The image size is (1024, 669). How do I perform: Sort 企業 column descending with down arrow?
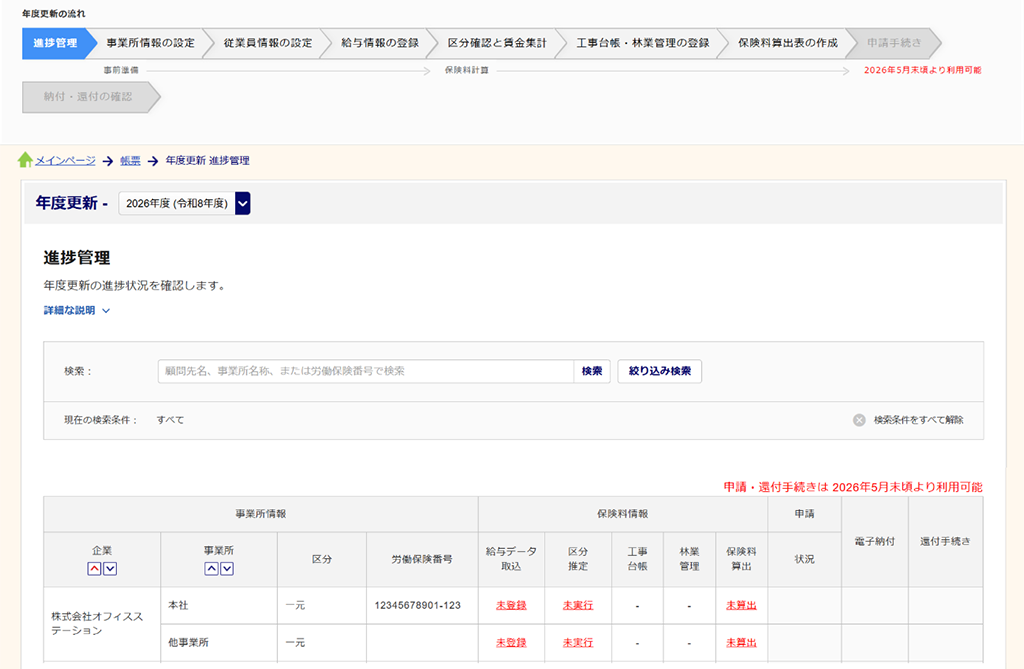110,569
